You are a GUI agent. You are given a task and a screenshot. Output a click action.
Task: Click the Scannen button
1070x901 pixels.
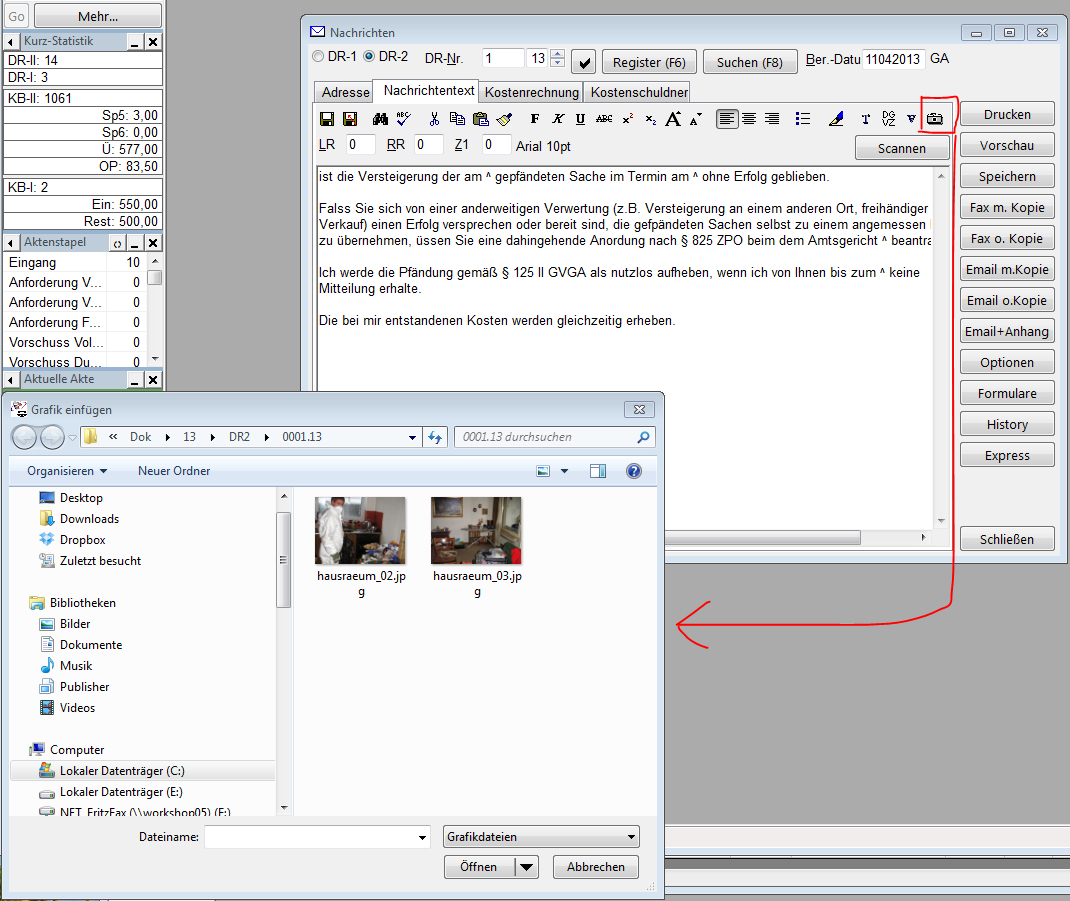point(901,148)
